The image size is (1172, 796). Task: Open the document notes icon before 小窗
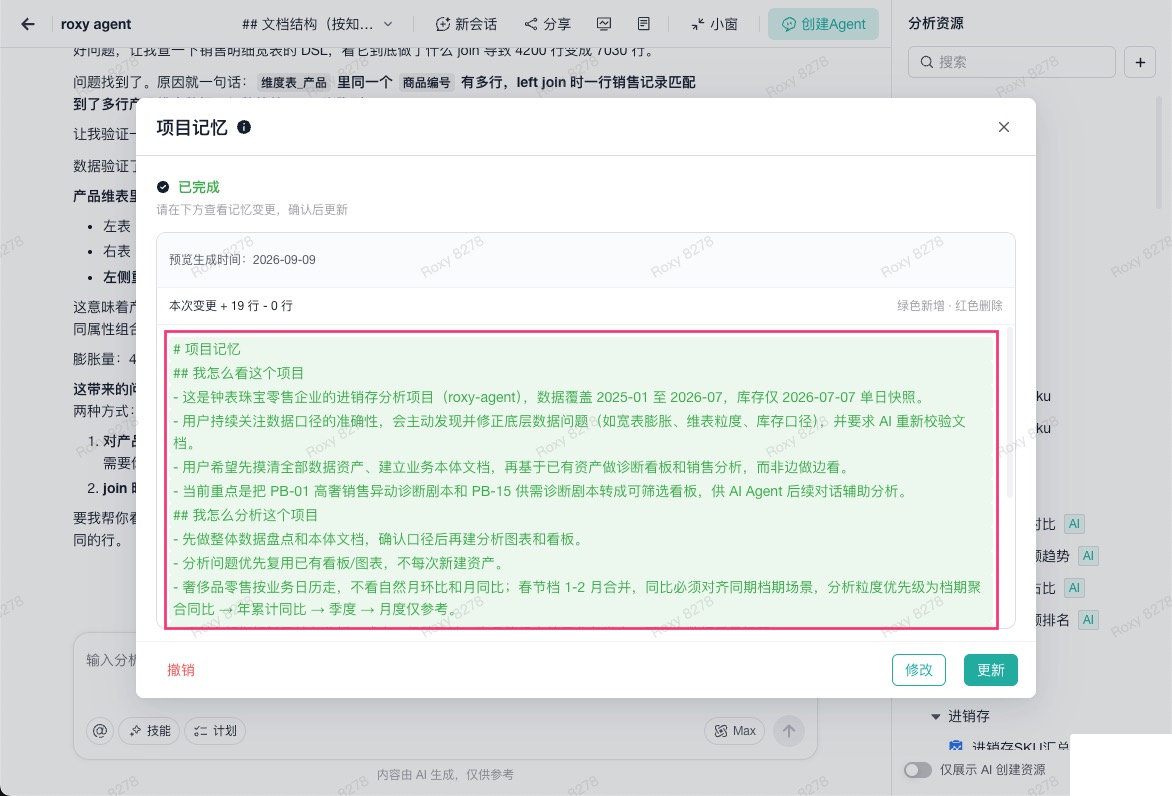[644, 24]
